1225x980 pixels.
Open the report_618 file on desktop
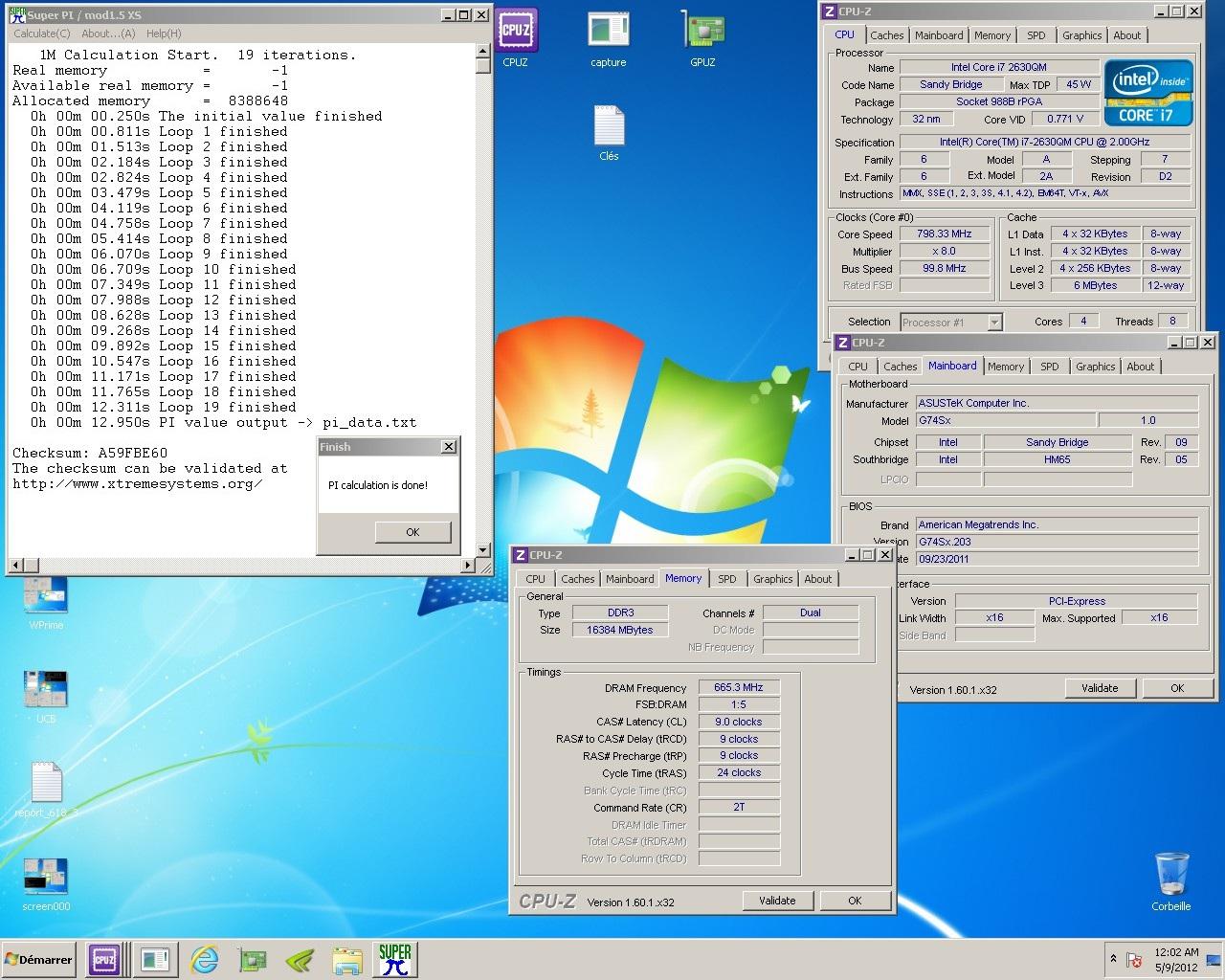click(x=46, y=790)
